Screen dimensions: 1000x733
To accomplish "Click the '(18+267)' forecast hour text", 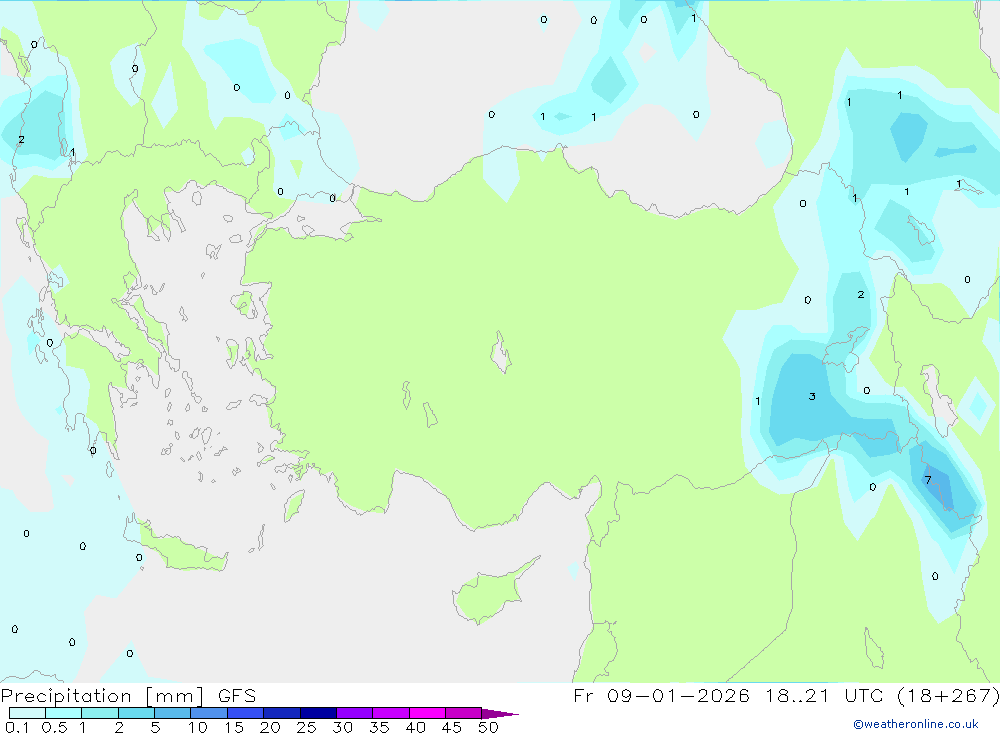I will [x=948, y=695].
